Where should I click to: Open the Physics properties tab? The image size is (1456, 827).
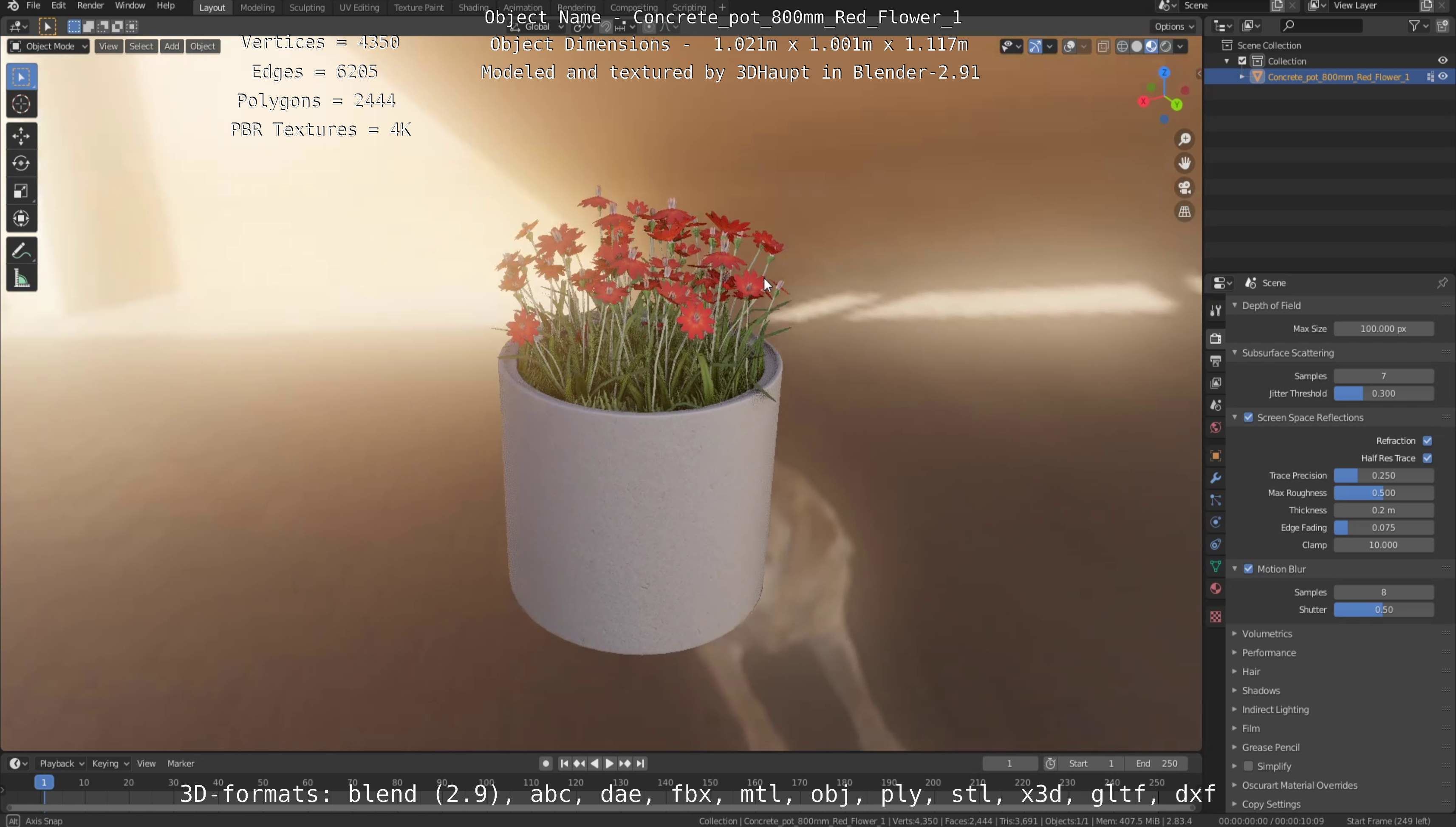tap(1215, 522)
